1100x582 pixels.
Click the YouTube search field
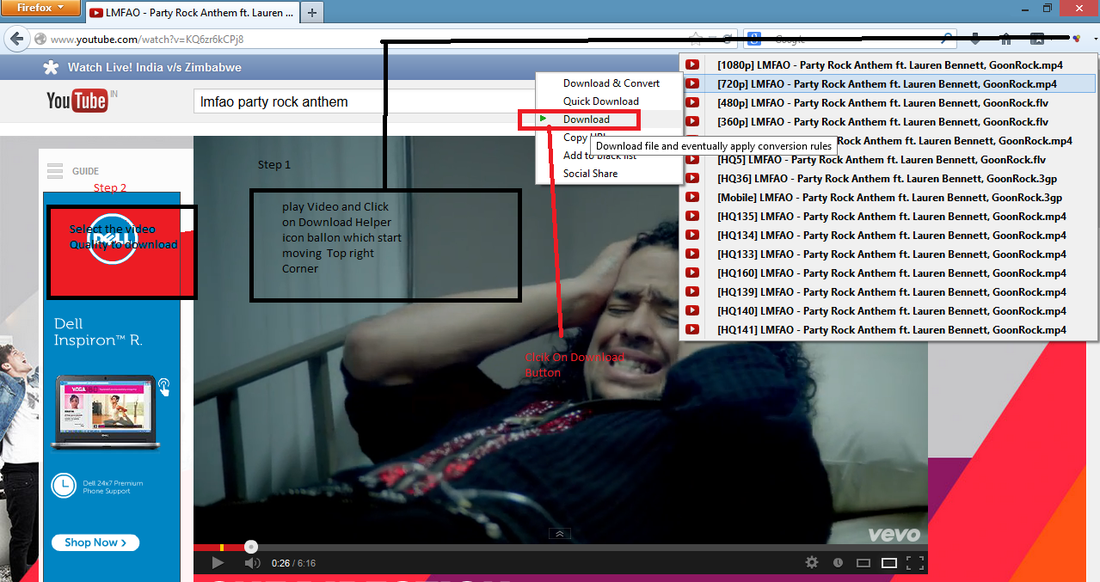pos(365,102)
